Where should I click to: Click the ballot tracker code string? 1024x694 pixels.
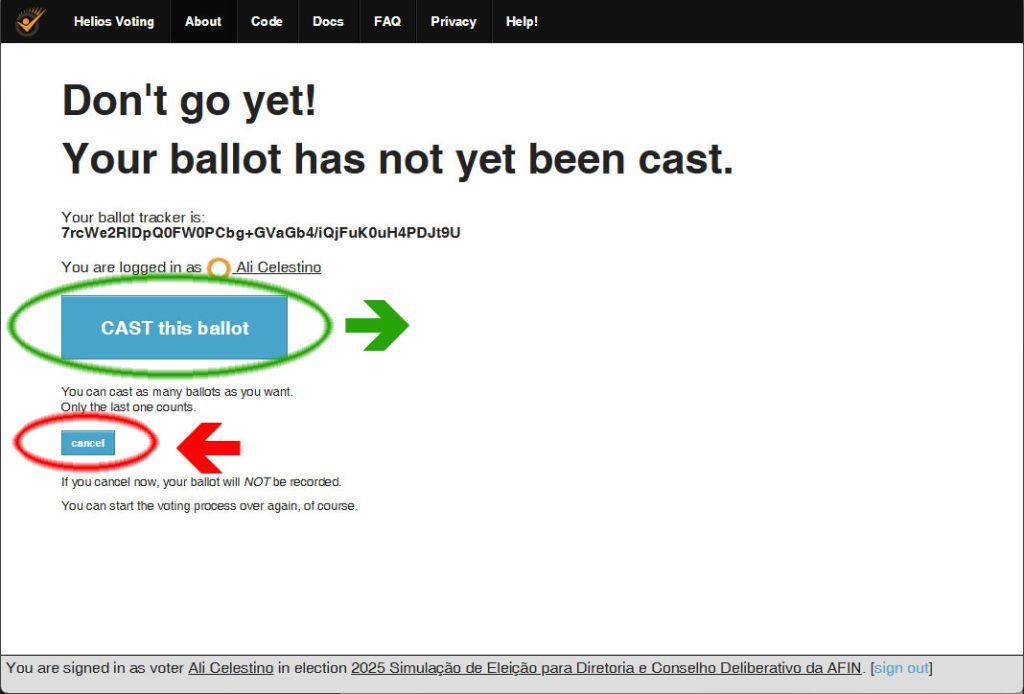click(260, 233)
